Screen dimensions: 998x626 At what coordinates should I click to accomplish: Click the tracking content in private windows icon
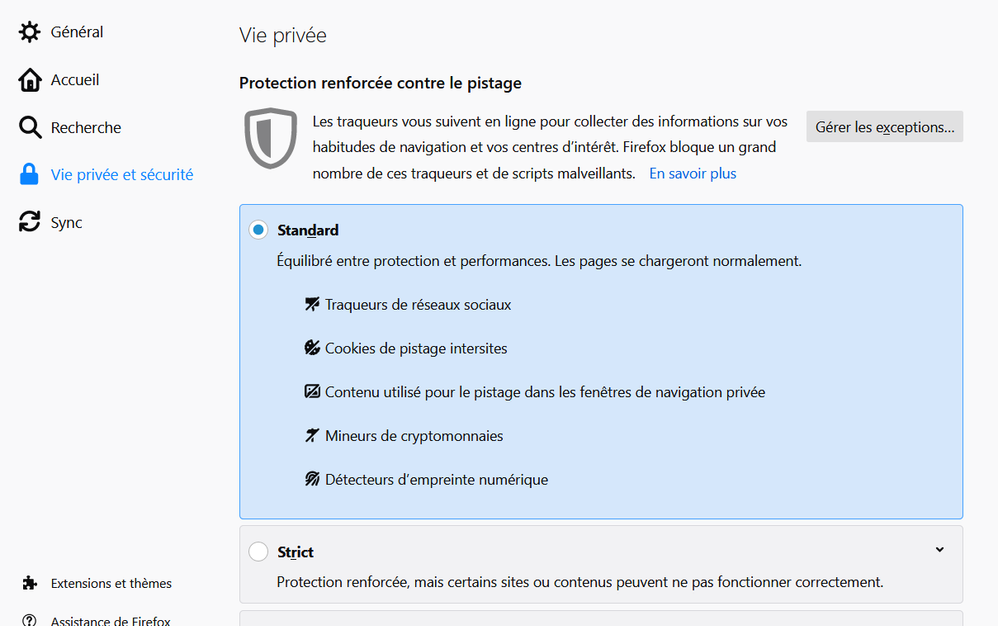(x=312, y=391)
